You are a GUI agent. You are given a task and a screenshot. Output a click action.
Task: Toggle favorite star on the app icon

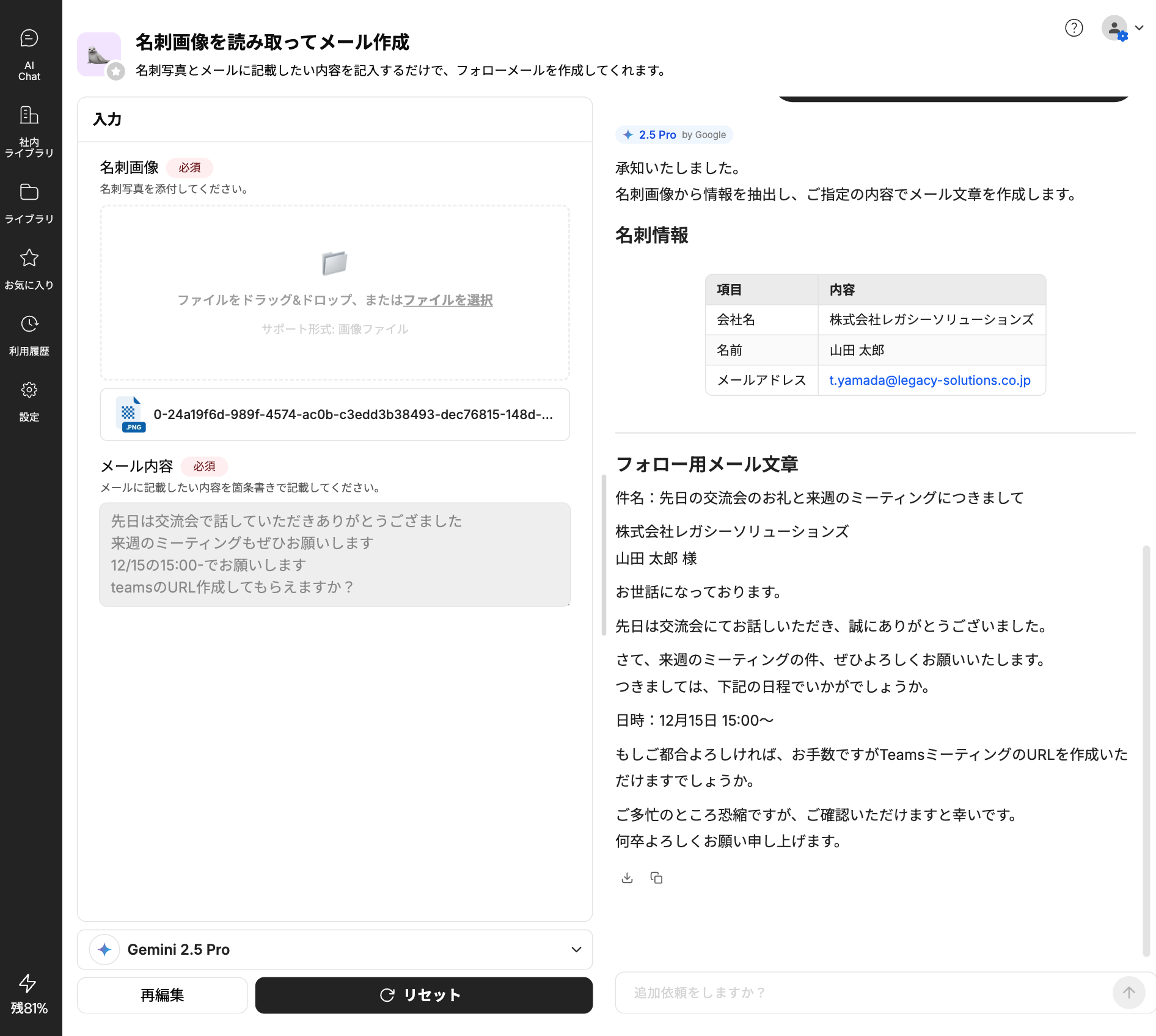coord(115,71)
